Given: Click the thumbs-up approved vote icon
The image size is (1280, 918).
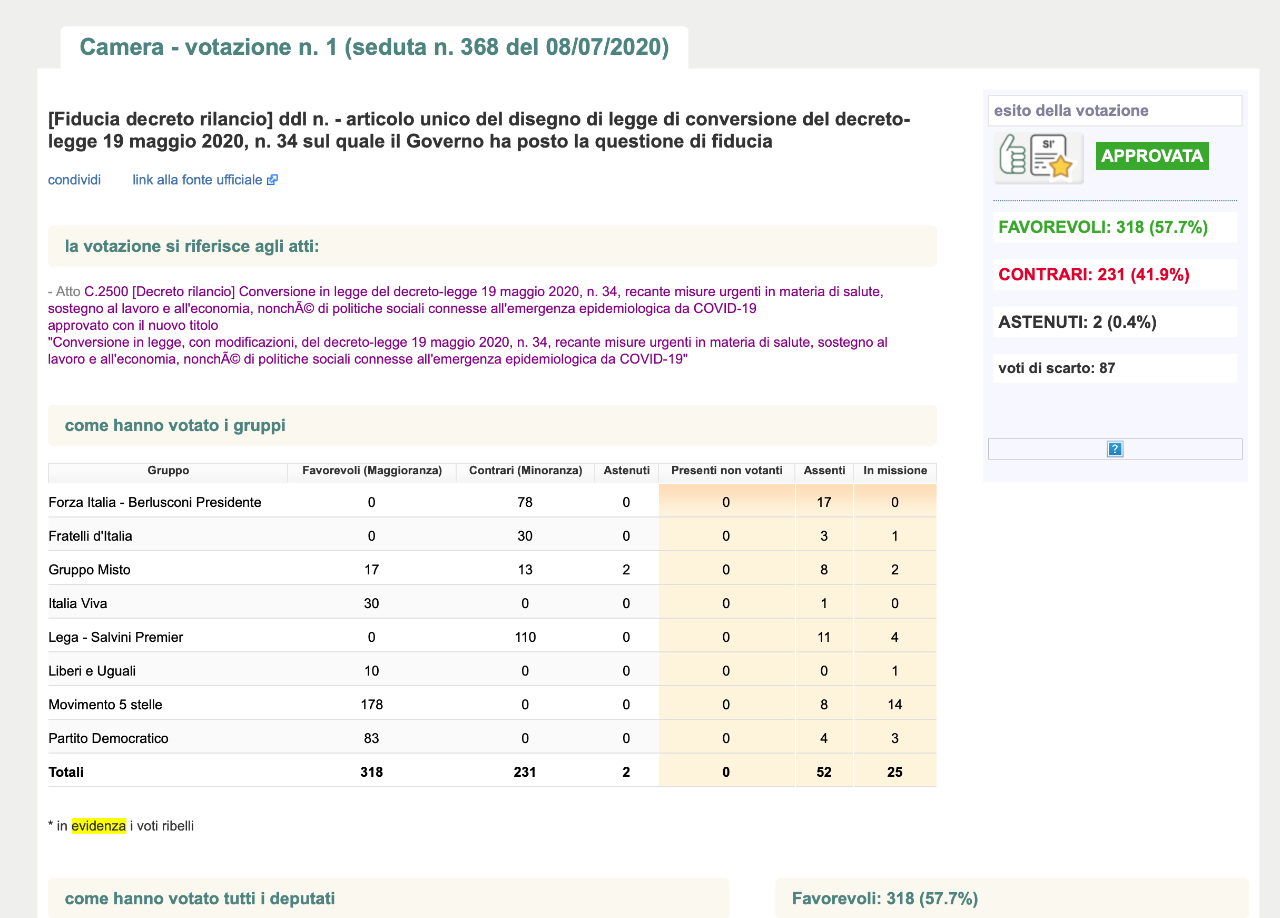Looking at the screenshot, I should coord(1038,158).
